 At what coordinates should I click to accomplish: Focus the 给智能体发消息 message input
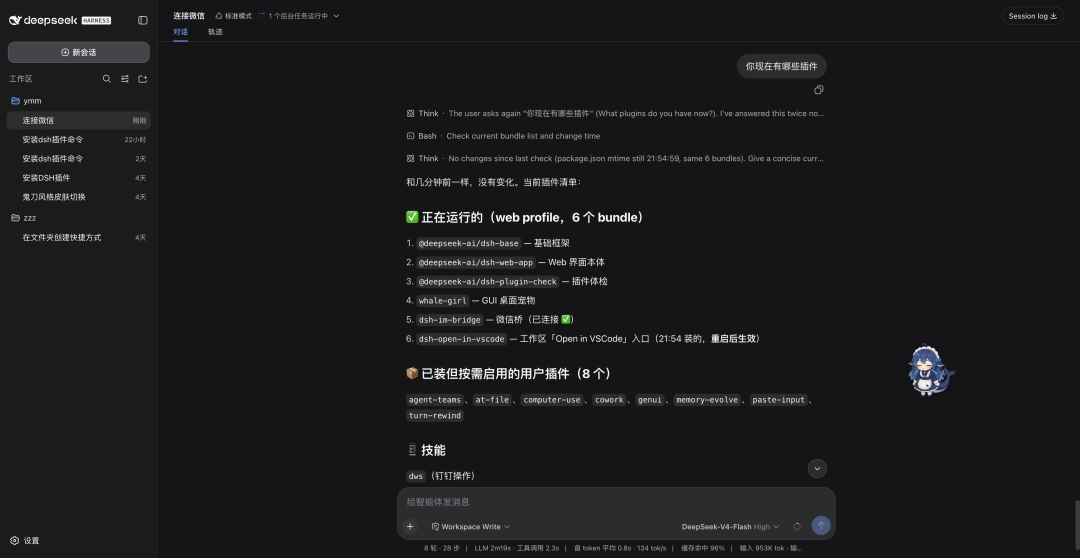616,502
